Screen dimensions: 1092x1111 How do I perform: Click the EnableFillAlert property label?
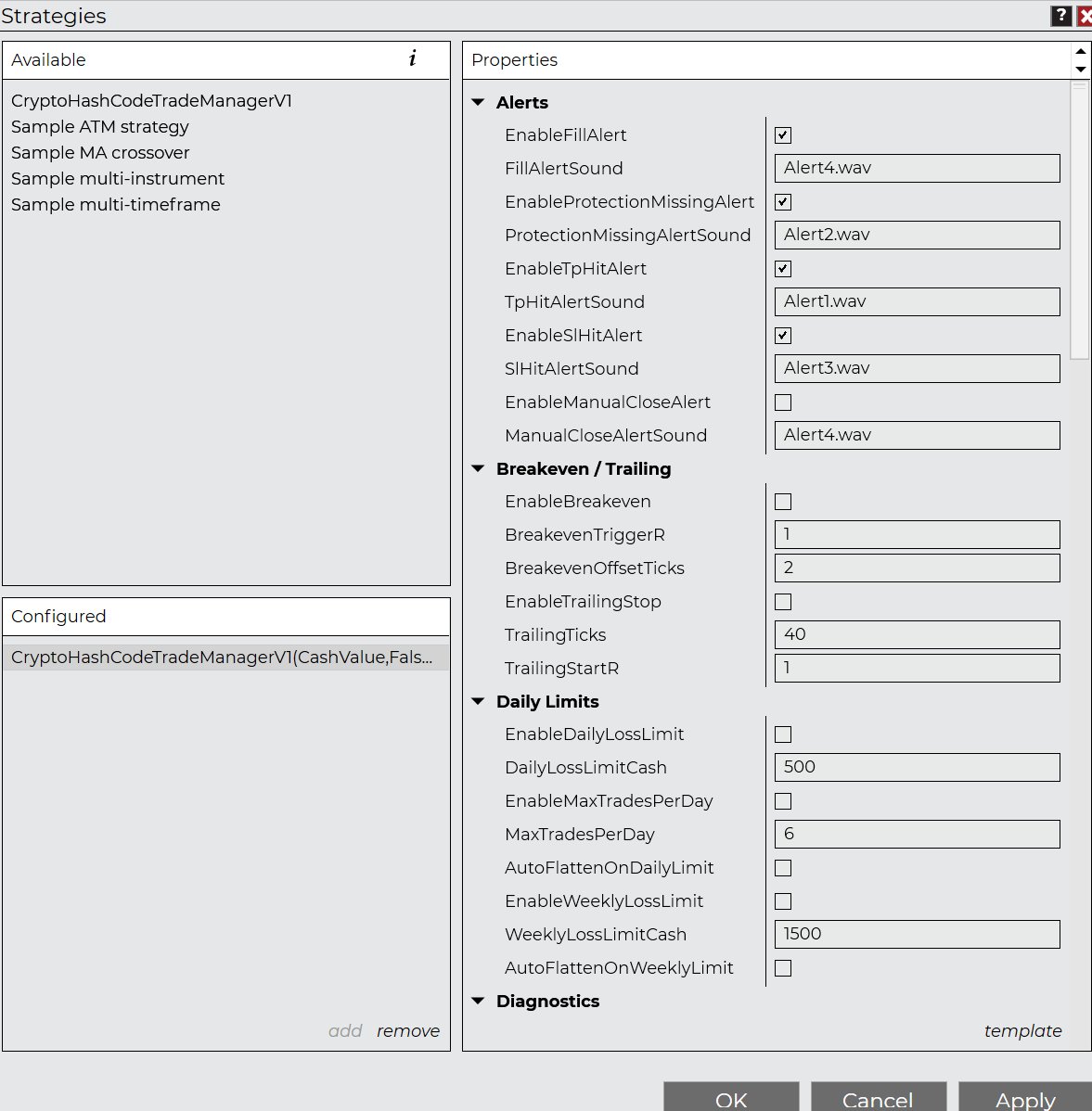[x=566, y=135]
